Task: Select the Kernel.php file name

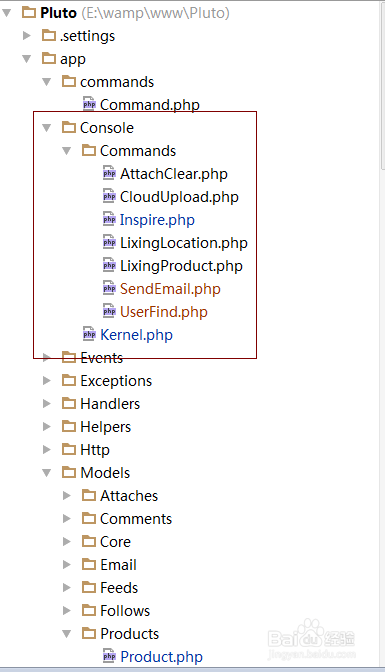Action: pos(136,335)
